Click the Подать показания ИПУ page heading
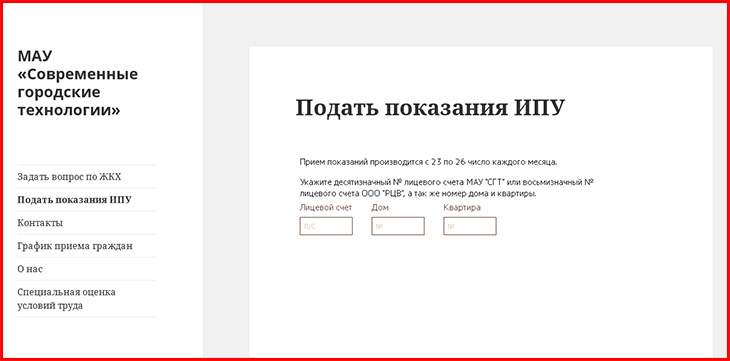This screenshot has width=730, height=361. [430, 108]
